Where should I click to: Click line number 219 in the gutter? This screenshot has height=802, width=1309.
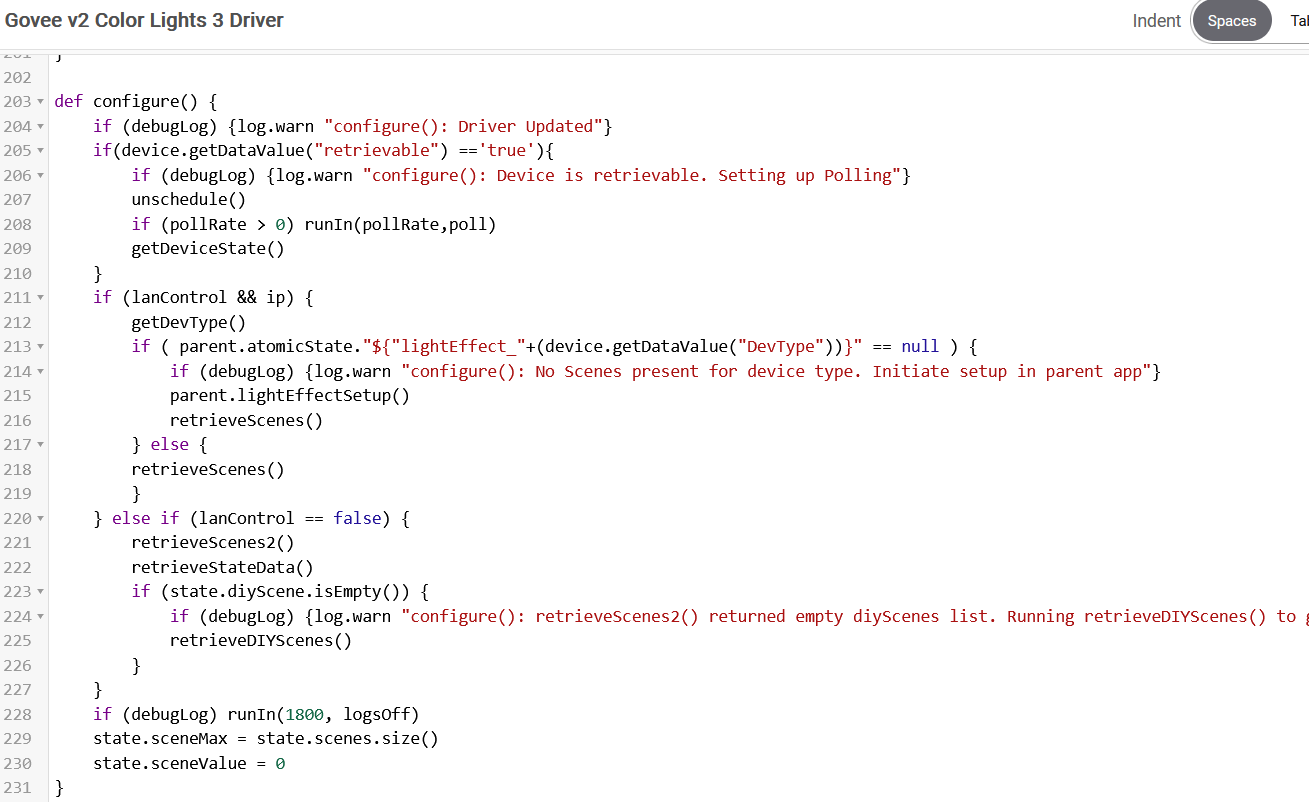pos(18,494)
